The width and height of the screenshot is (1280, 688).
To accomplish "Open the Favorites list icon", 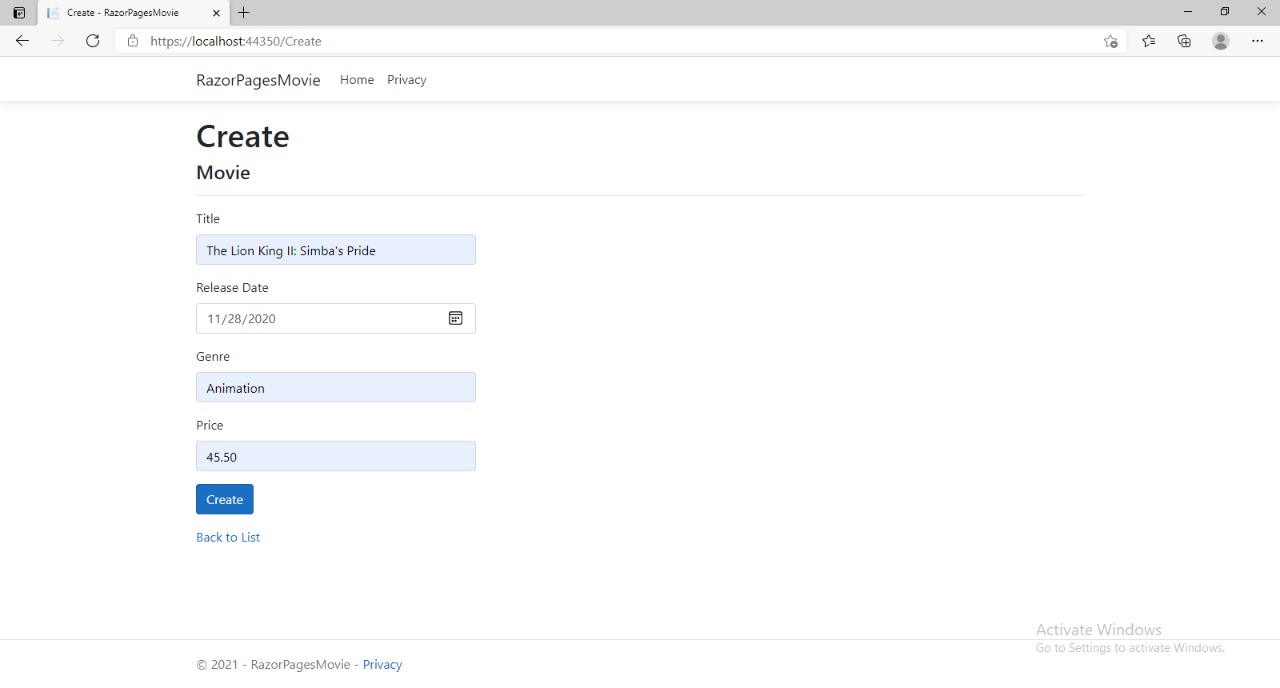I will [1148, 41].
